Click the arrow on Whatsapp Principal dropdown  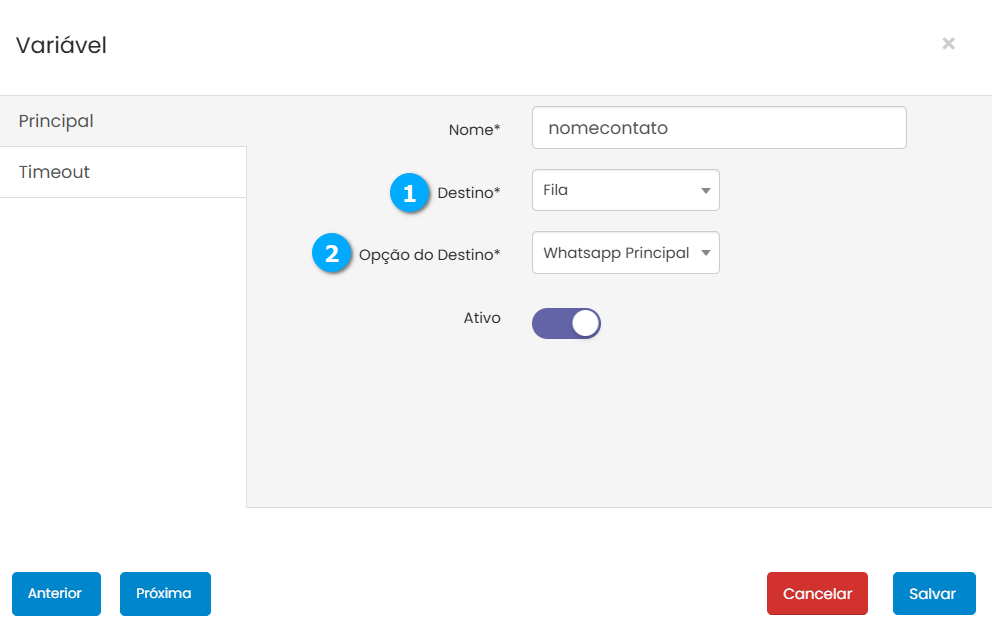(705, 253)
